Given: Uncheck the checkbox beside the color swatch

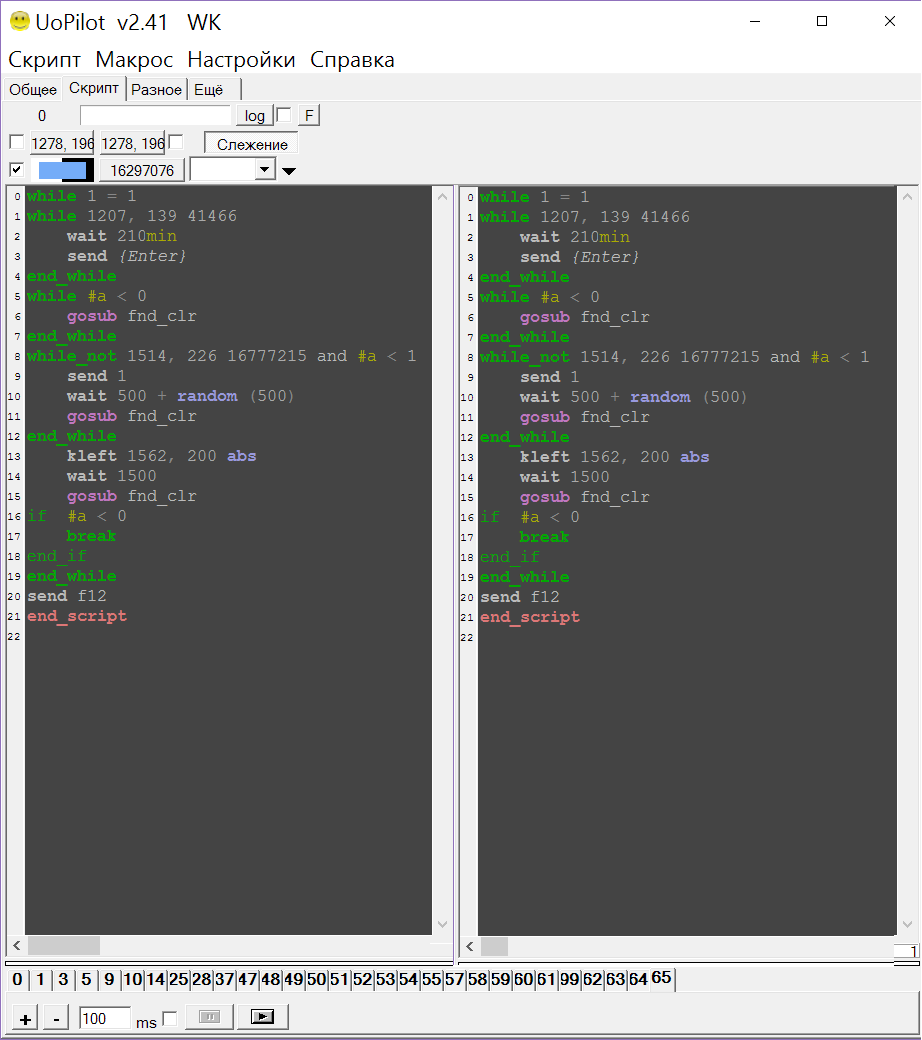Looking at the screenshot, I should pos(16,170).
